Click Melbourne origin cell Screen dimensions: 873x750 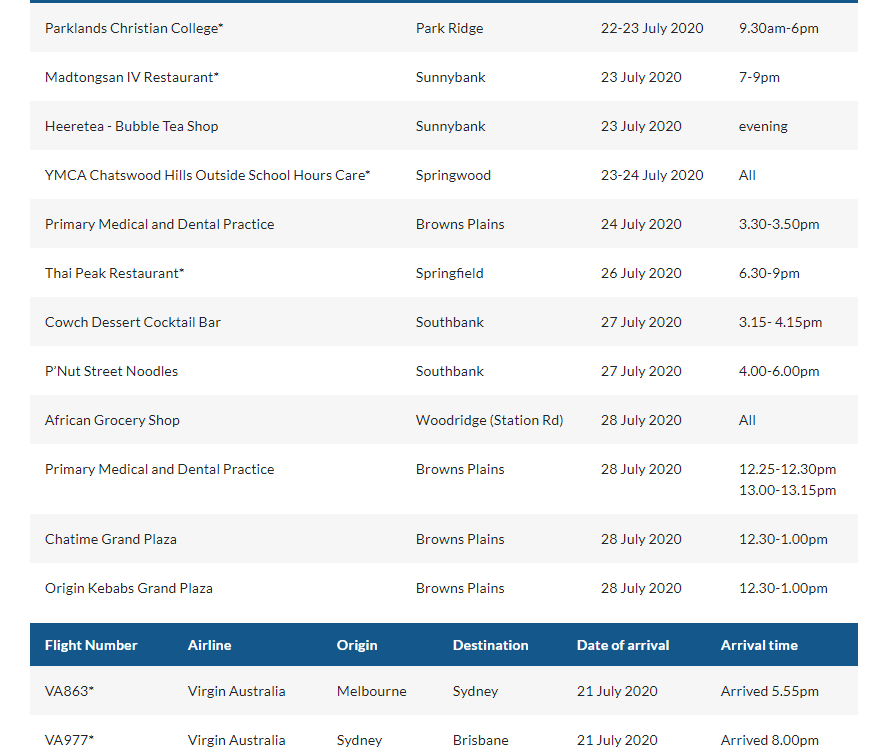click(x=371, y=691)
